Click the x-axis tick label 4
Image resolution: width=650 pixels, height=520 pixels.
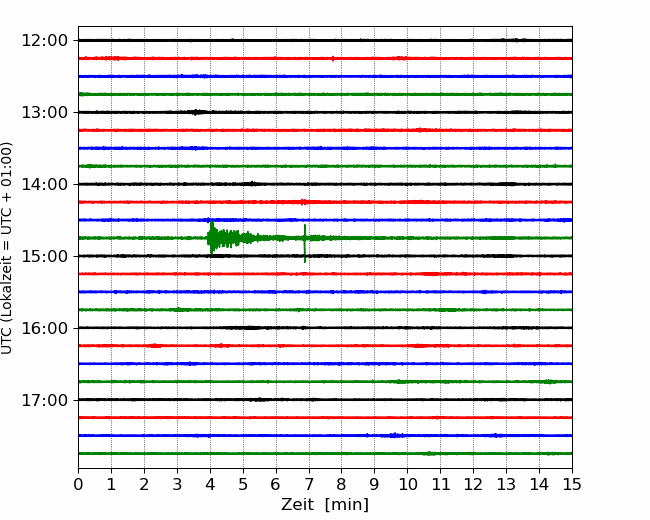coord(210,484)
